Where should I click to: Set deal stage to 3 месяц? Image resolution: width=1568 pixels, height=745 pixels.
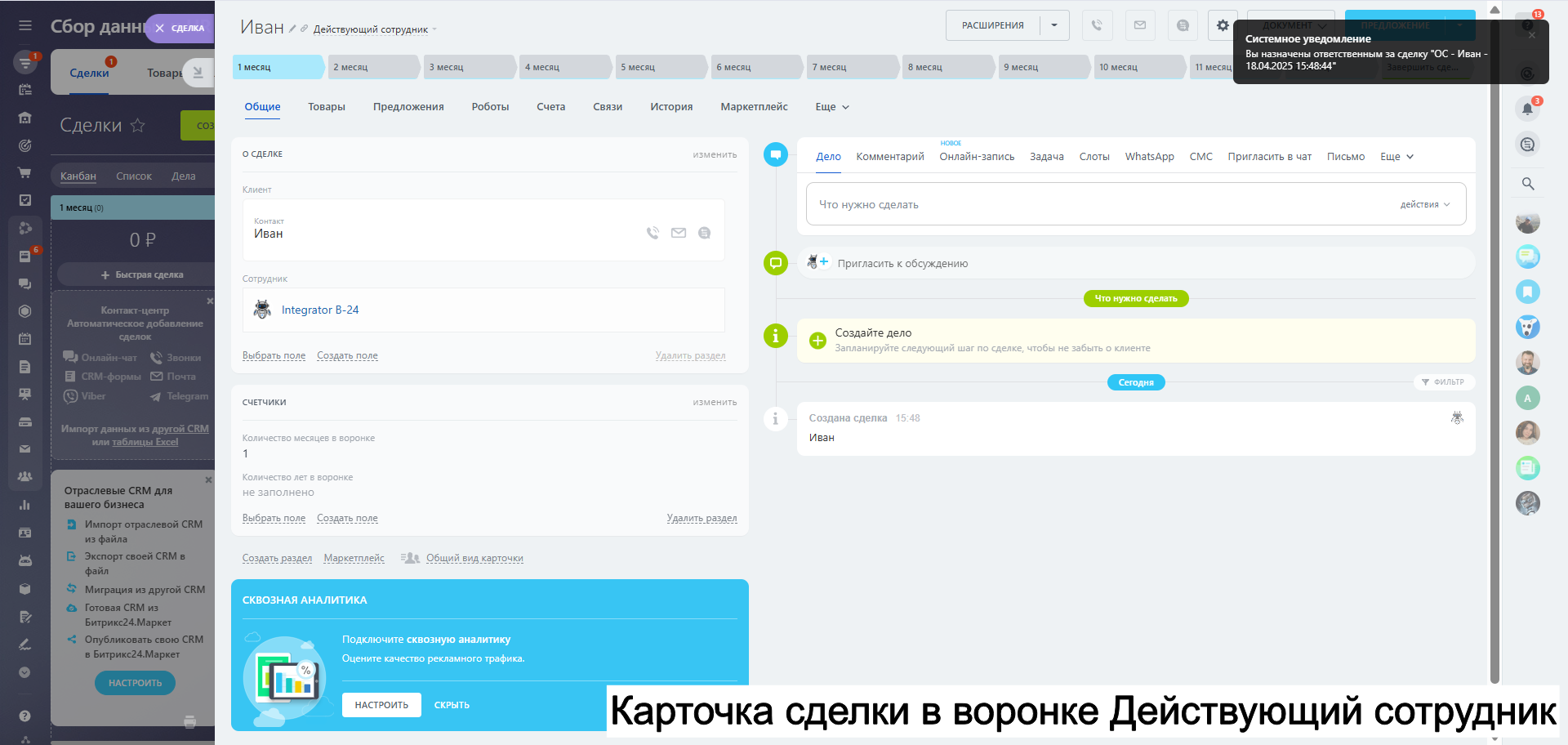[x=470, y=67]
